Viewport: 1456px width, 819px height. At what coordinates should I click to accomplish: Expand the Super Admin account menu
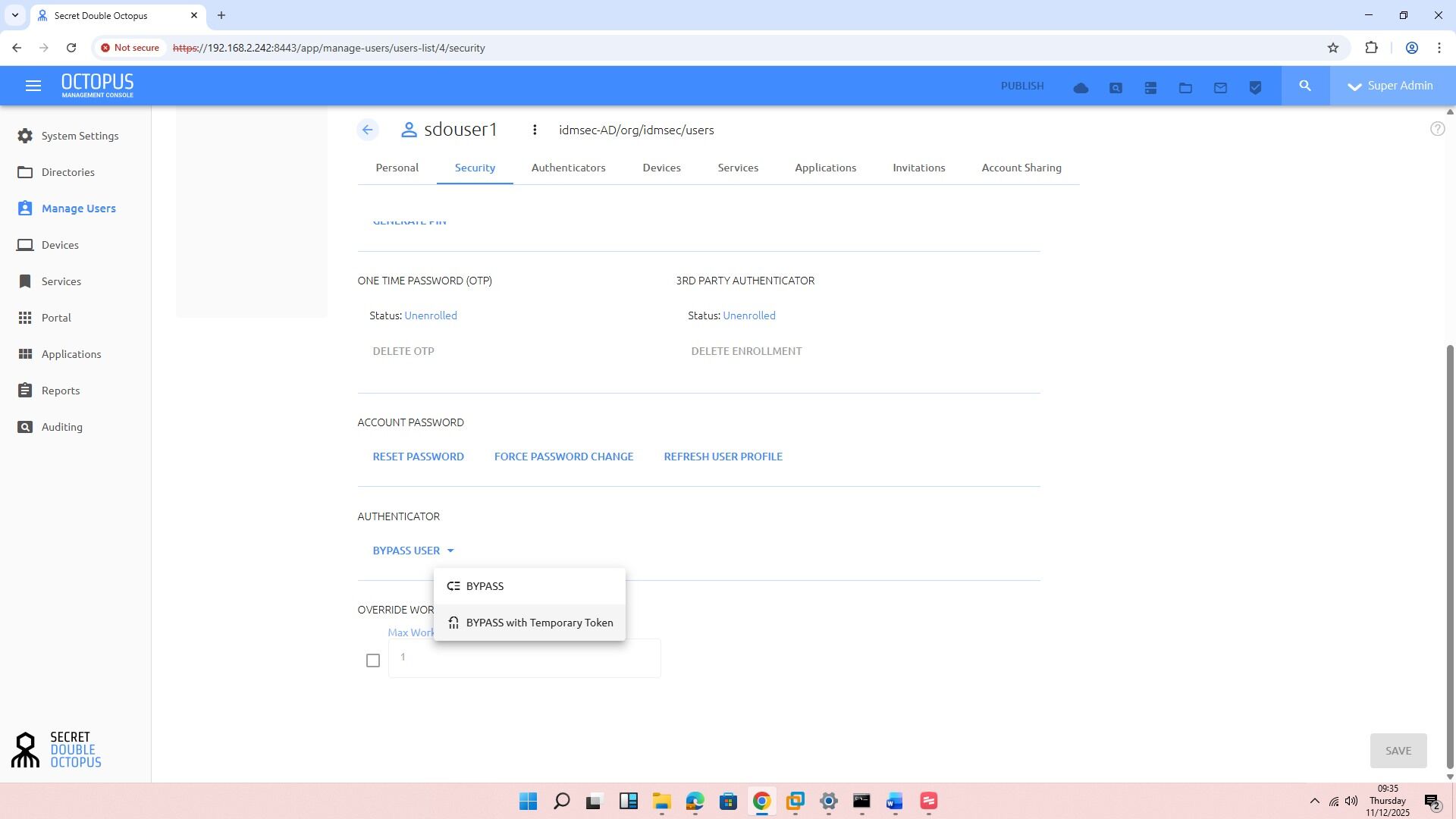1392,86
